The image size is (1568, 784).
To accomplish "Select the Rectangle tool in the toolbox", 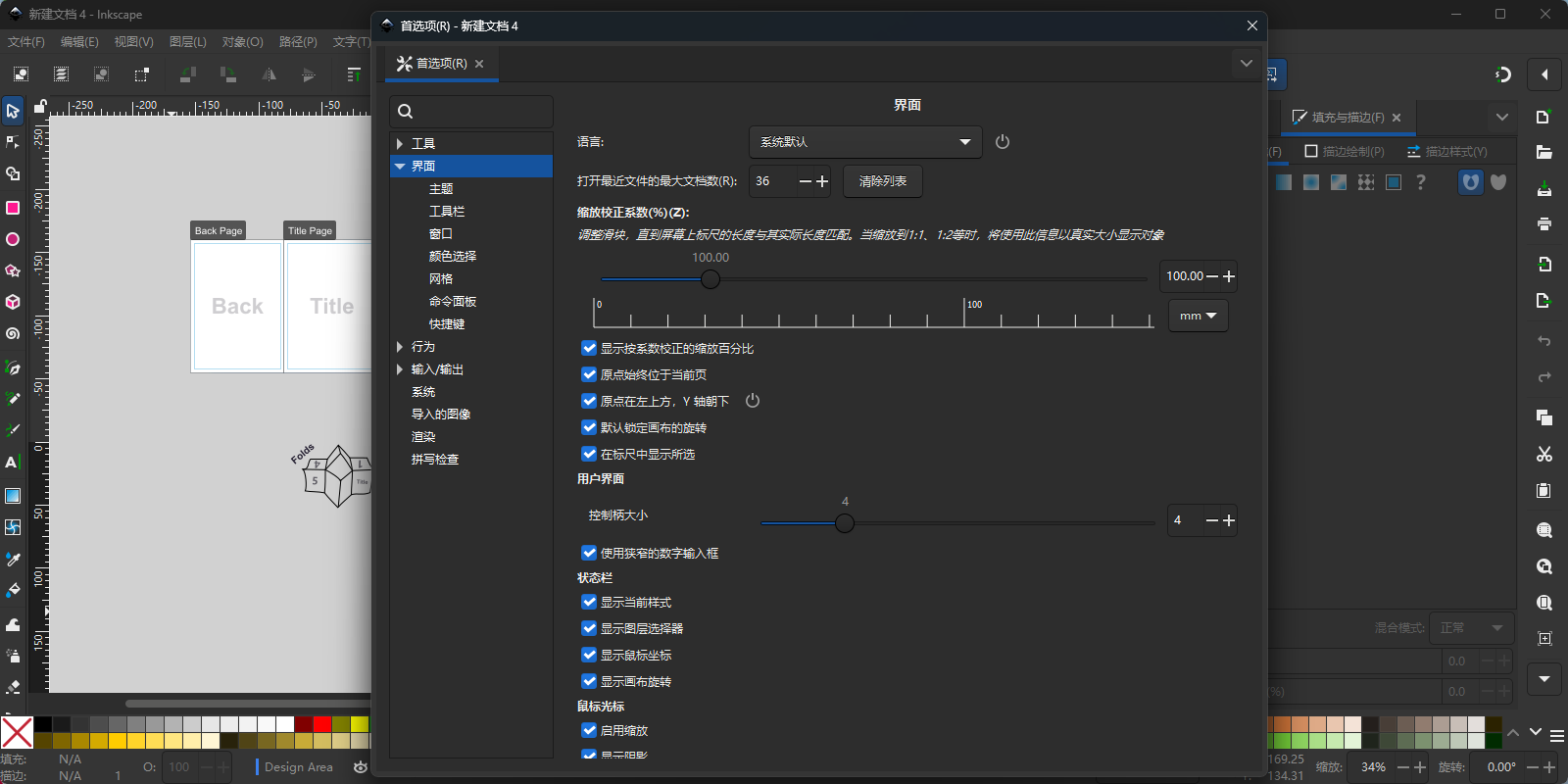I will click(13, 208).
